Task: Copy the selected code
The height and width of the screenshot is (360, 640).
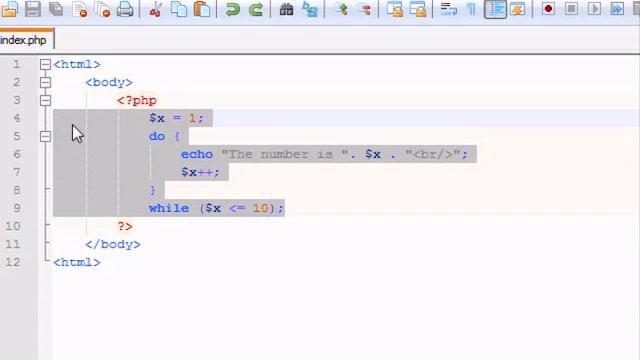Action: click(178, 9)
